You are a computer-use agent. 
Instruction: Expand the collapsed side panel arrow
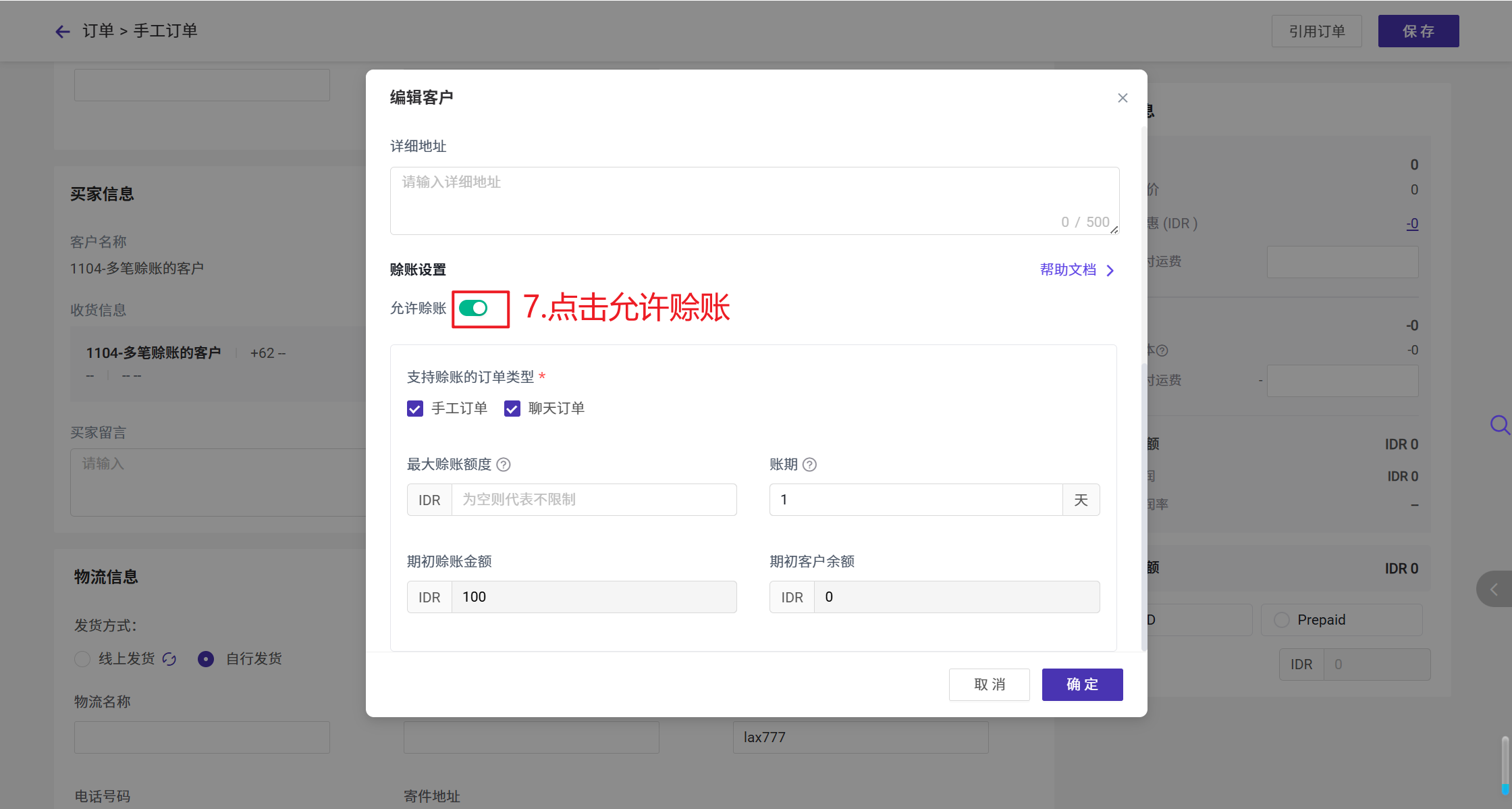(x=1494, y=590)
